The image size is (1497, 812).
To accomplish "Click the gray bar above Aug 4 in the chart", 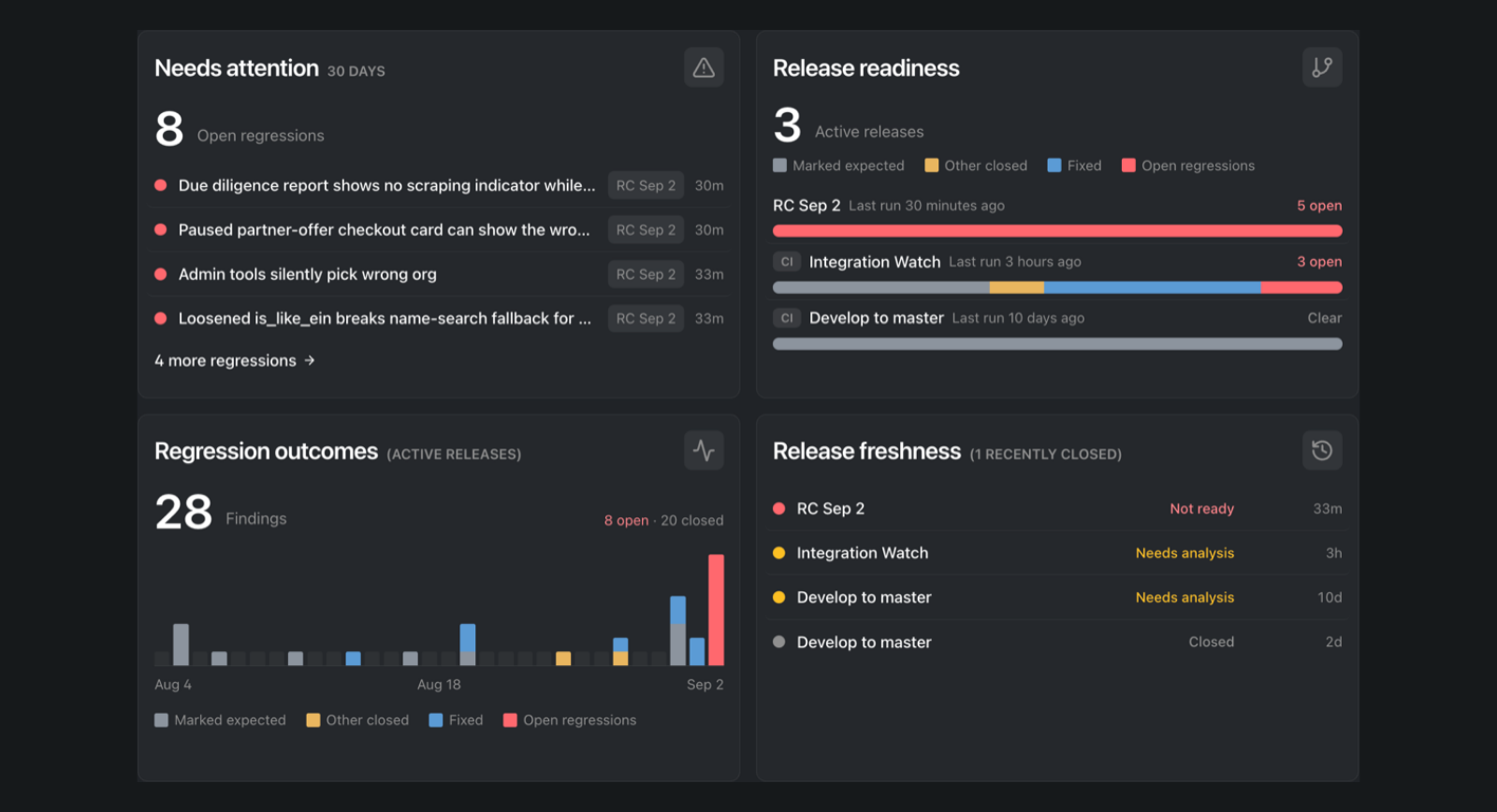I will click(x=181, y=645).
